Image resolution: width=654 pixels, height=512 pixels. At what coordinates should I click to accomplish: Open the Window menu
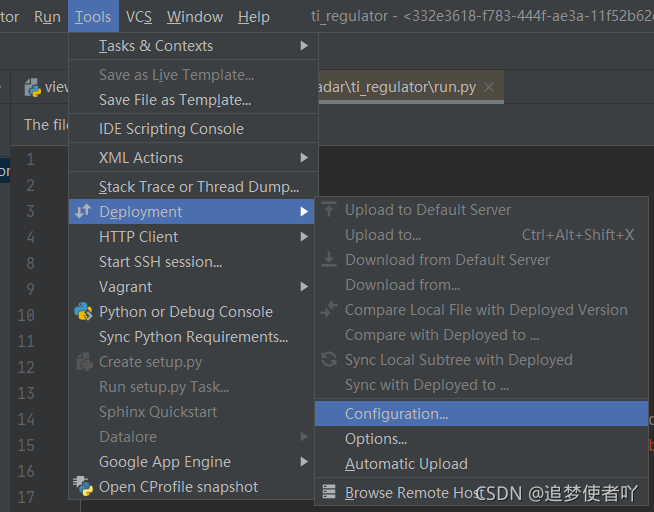point(195,17)
